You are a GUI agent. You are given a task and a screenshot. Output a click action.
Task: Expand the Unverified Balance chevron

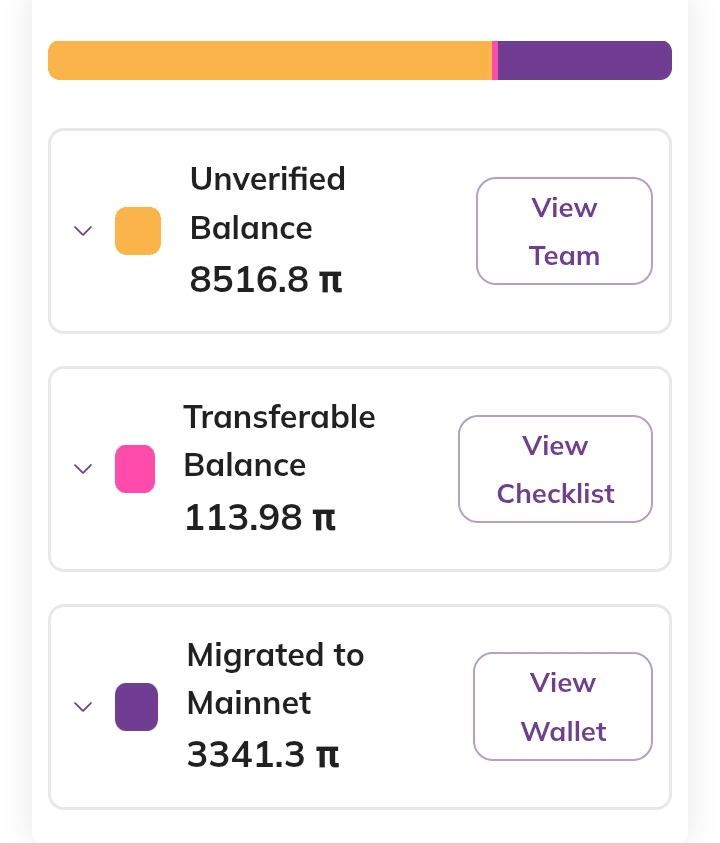click(x=84, y=231)
